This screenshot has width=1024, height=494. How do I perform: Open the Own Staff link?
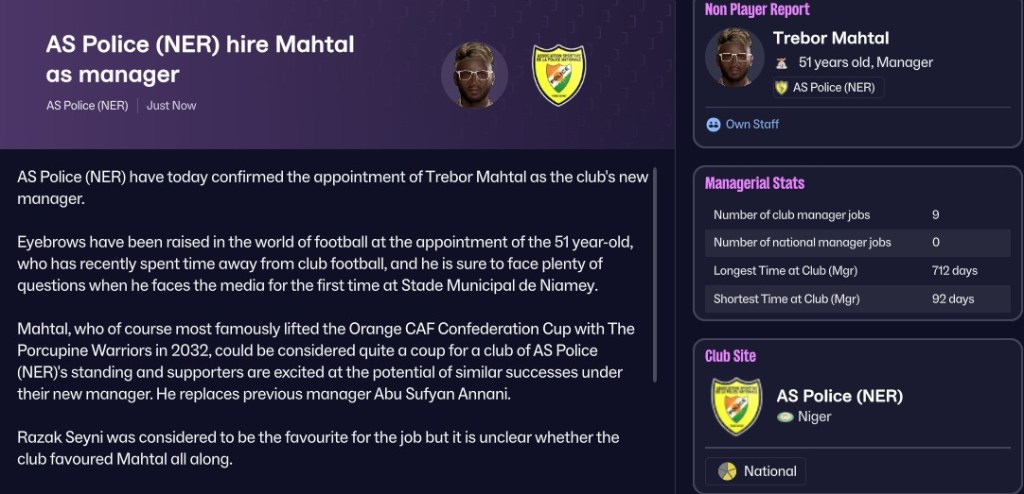point(752,124)
